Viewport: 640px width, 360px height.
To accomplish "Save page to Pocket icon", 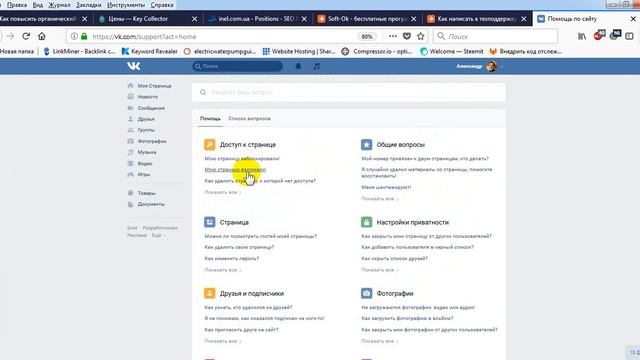I will 407,36.
